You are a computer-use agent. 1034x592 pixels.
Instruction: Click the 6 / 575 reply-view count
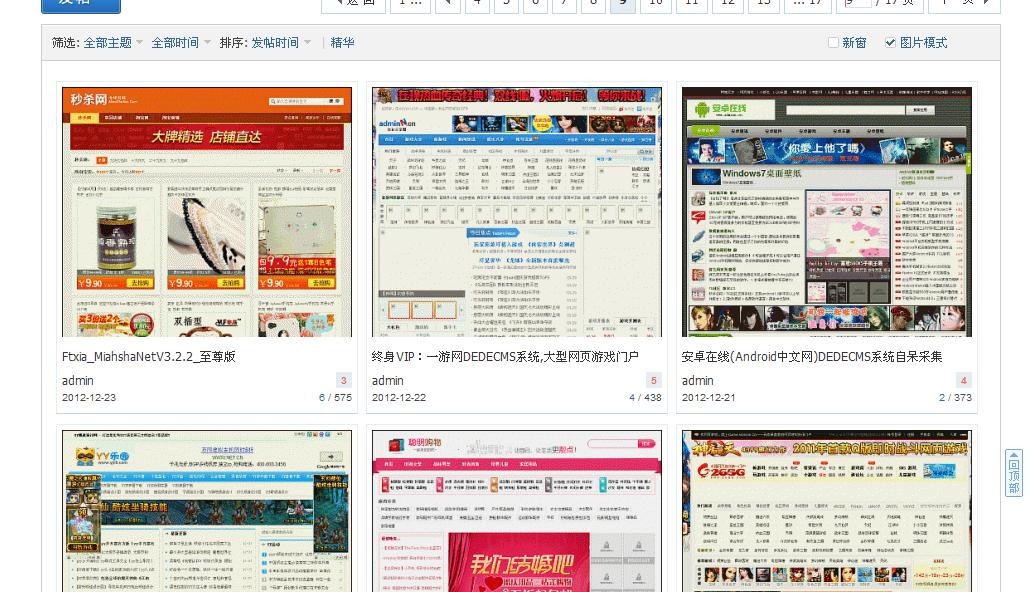click(335, 398)
